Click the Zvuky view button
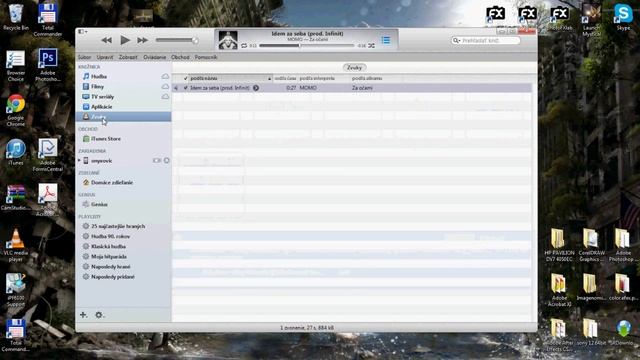 pos(354,68)
